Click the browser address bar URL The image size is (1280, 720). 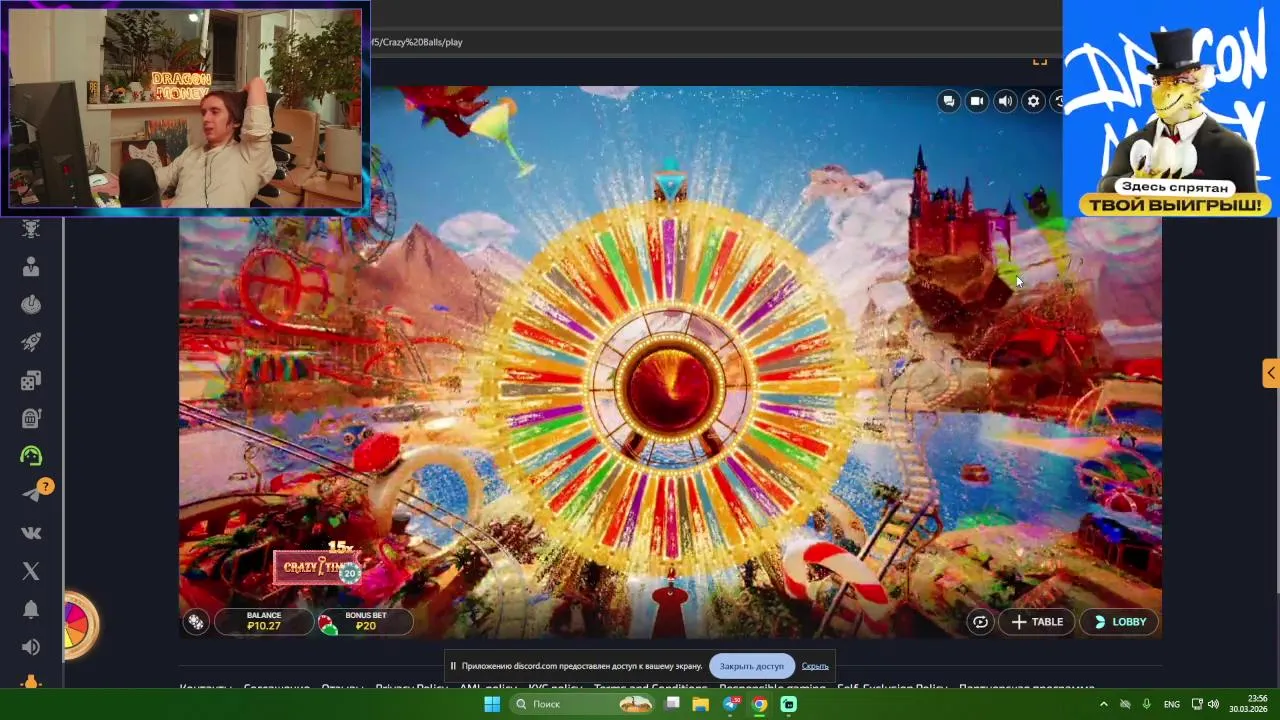click(x=417, y=42)
